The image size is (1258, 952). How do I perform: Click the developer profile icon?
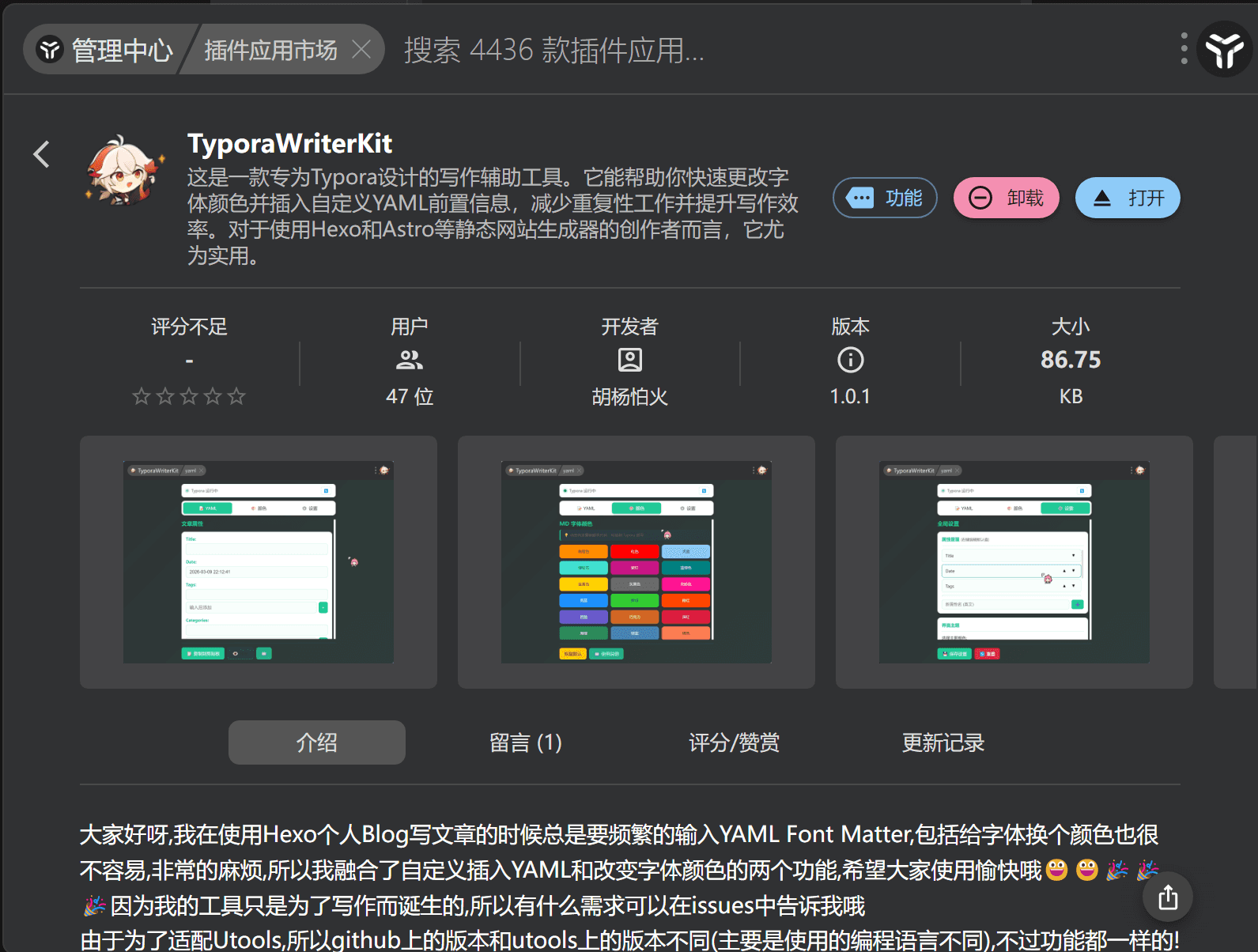coord(630,360)
